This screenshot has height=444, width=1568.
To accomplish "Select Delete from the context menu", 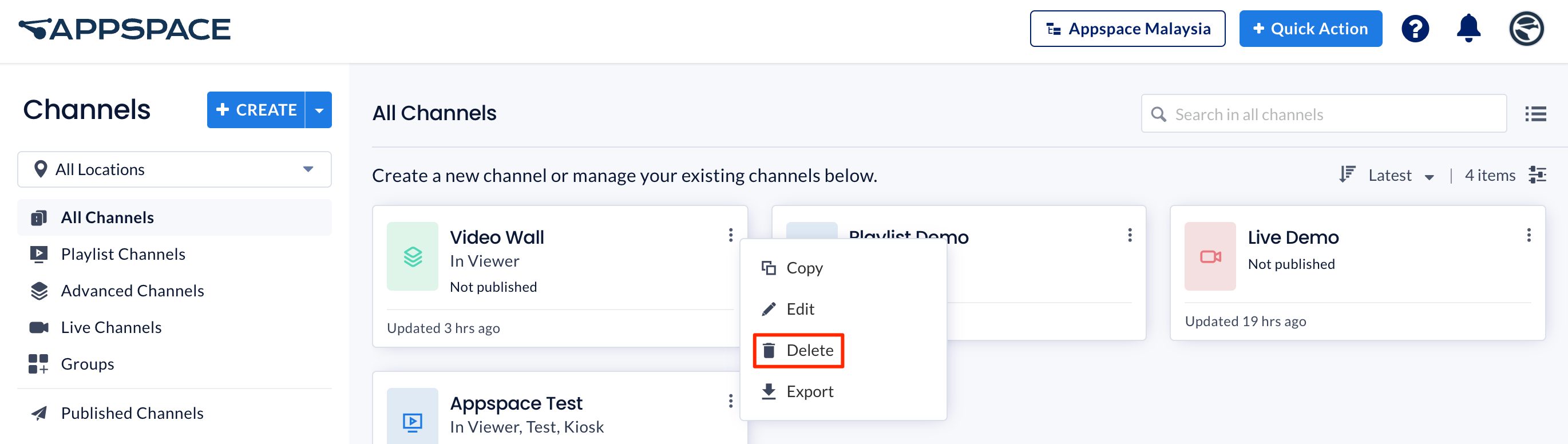I will 798,350.
